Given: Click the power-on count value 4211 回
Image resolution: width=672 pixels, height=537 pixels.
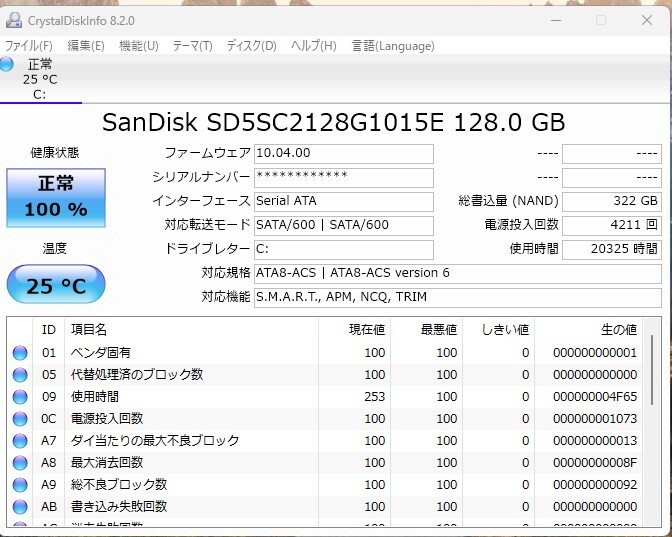Looking at the screenshot, I should pos(612,225).
